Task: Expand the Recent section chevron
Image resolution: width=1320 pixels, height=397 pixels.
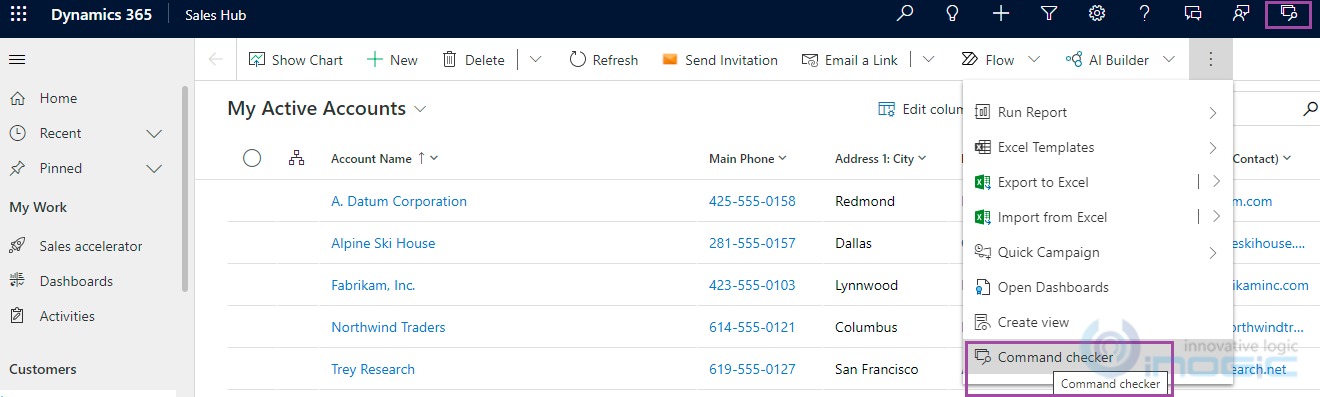Action: [154, 133]
